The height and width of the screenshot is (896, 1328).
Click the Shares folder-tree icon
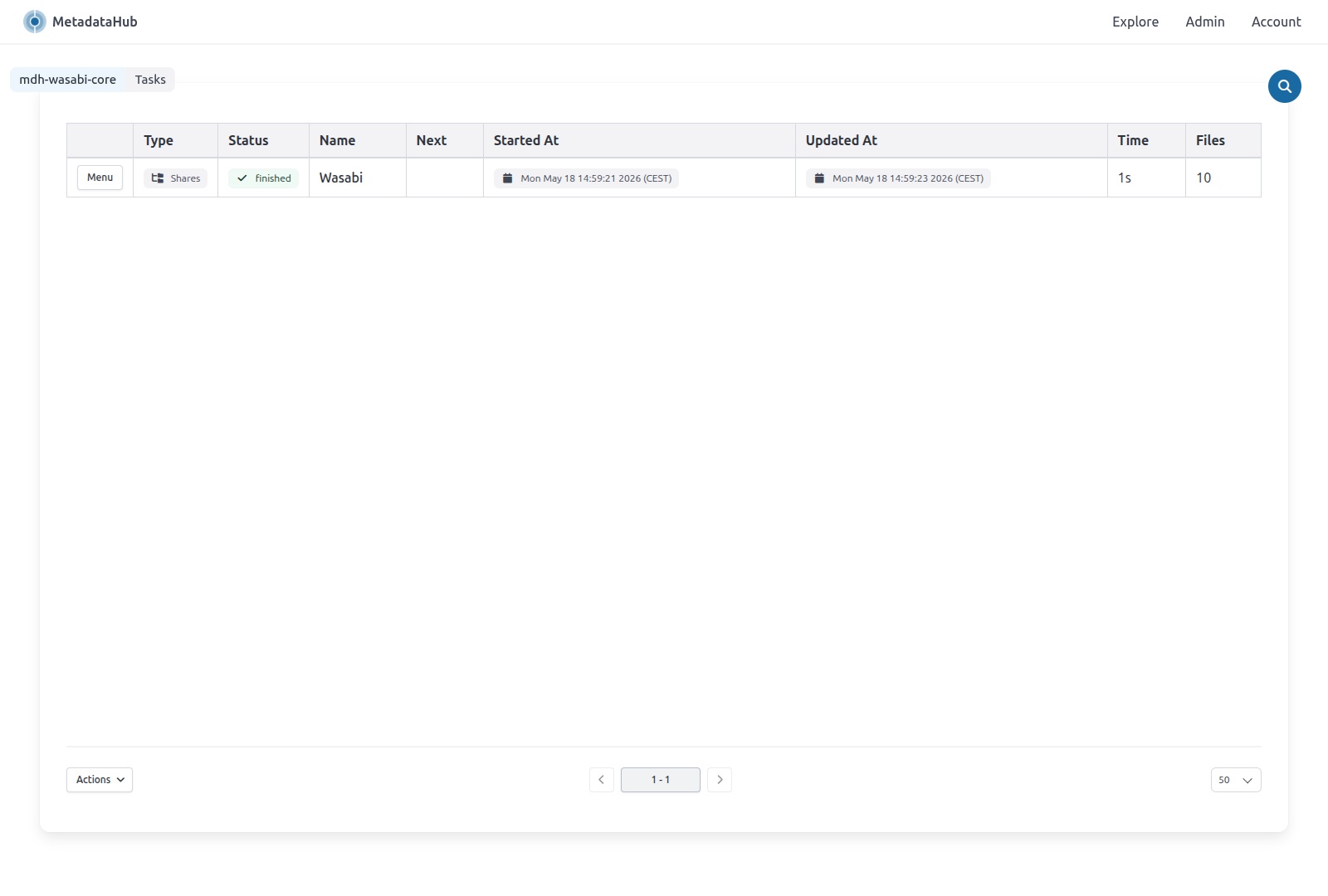click(x=158, y=178)
